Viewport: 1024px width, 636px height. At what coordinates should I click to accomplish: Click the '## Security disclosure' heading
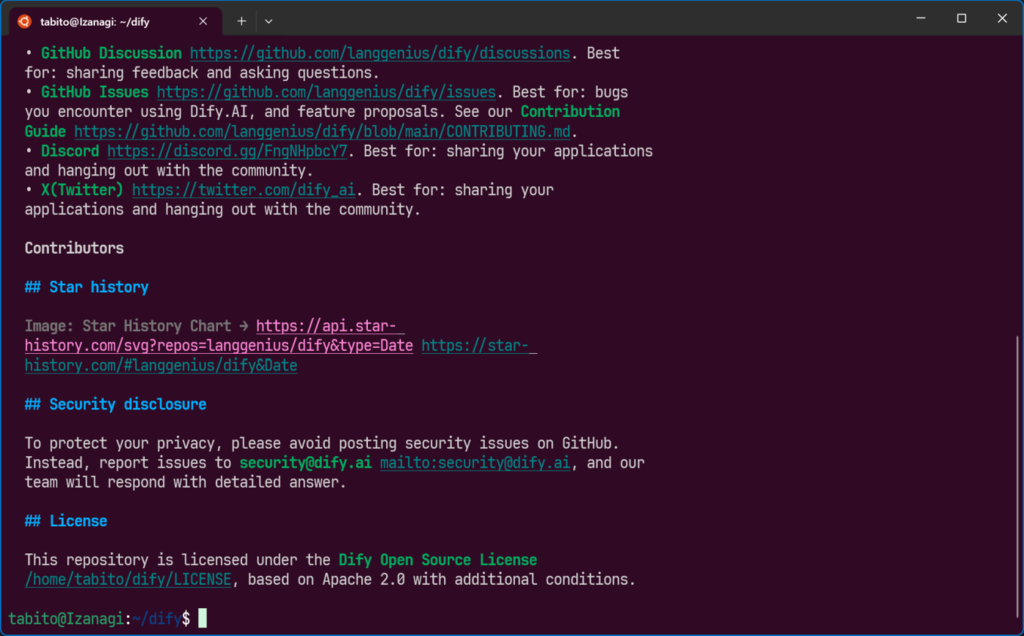(116, 405)
